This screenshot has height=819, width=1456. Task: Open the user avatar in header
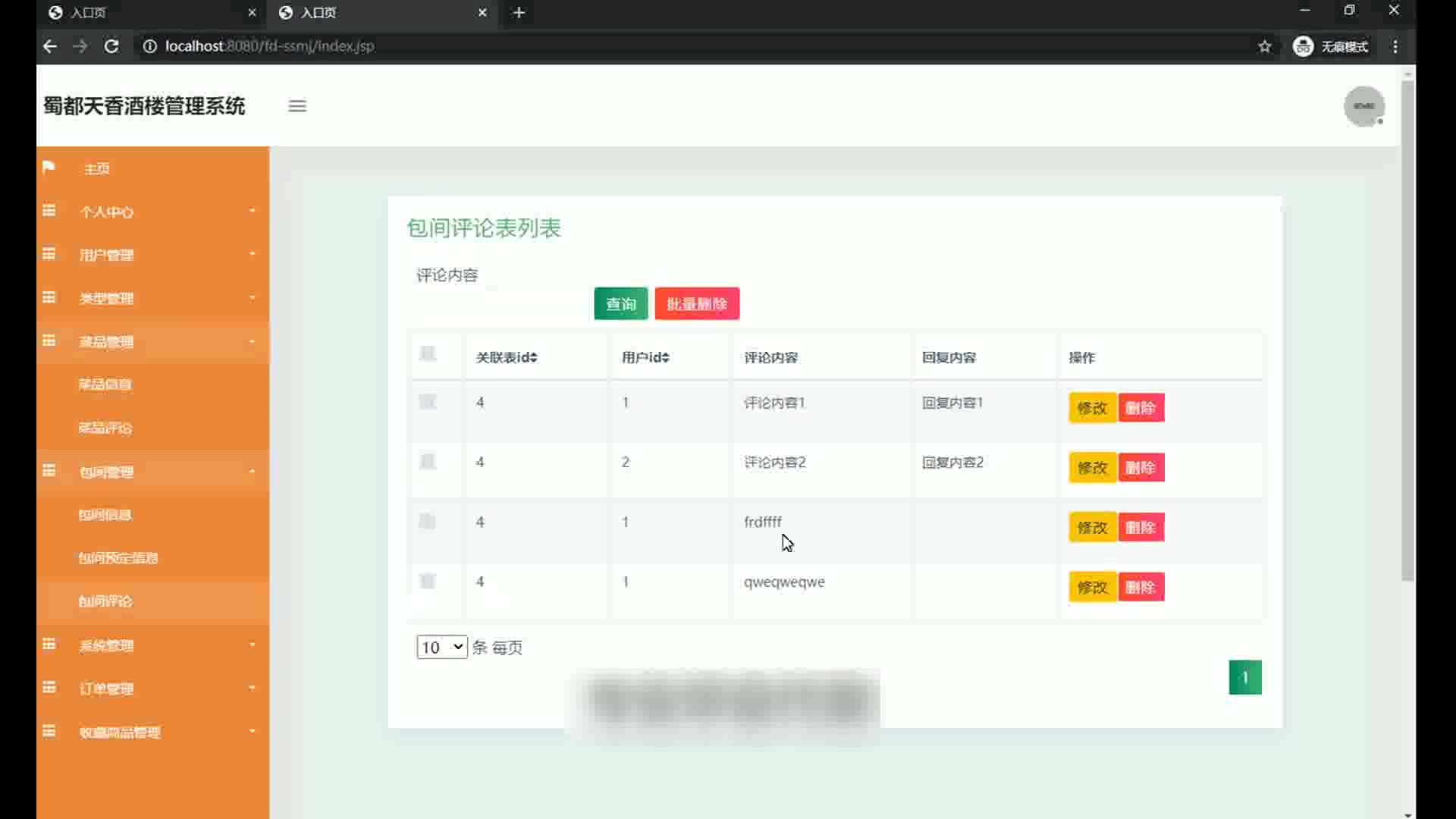coord(1363,106)
